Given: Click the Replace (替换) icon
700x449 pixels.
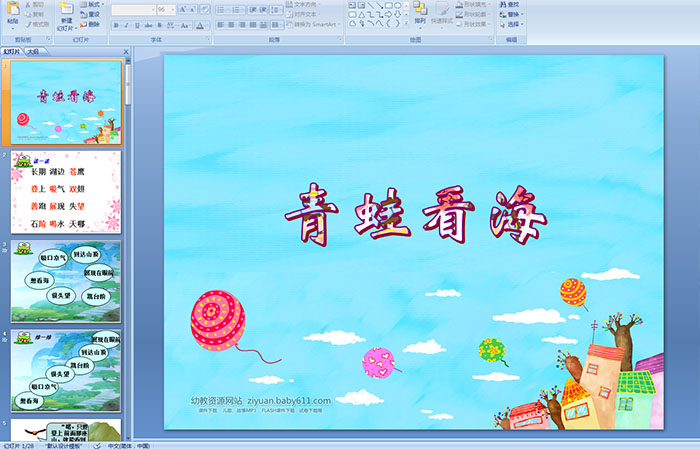Looking at the screenshot, I should pos(511,14).
